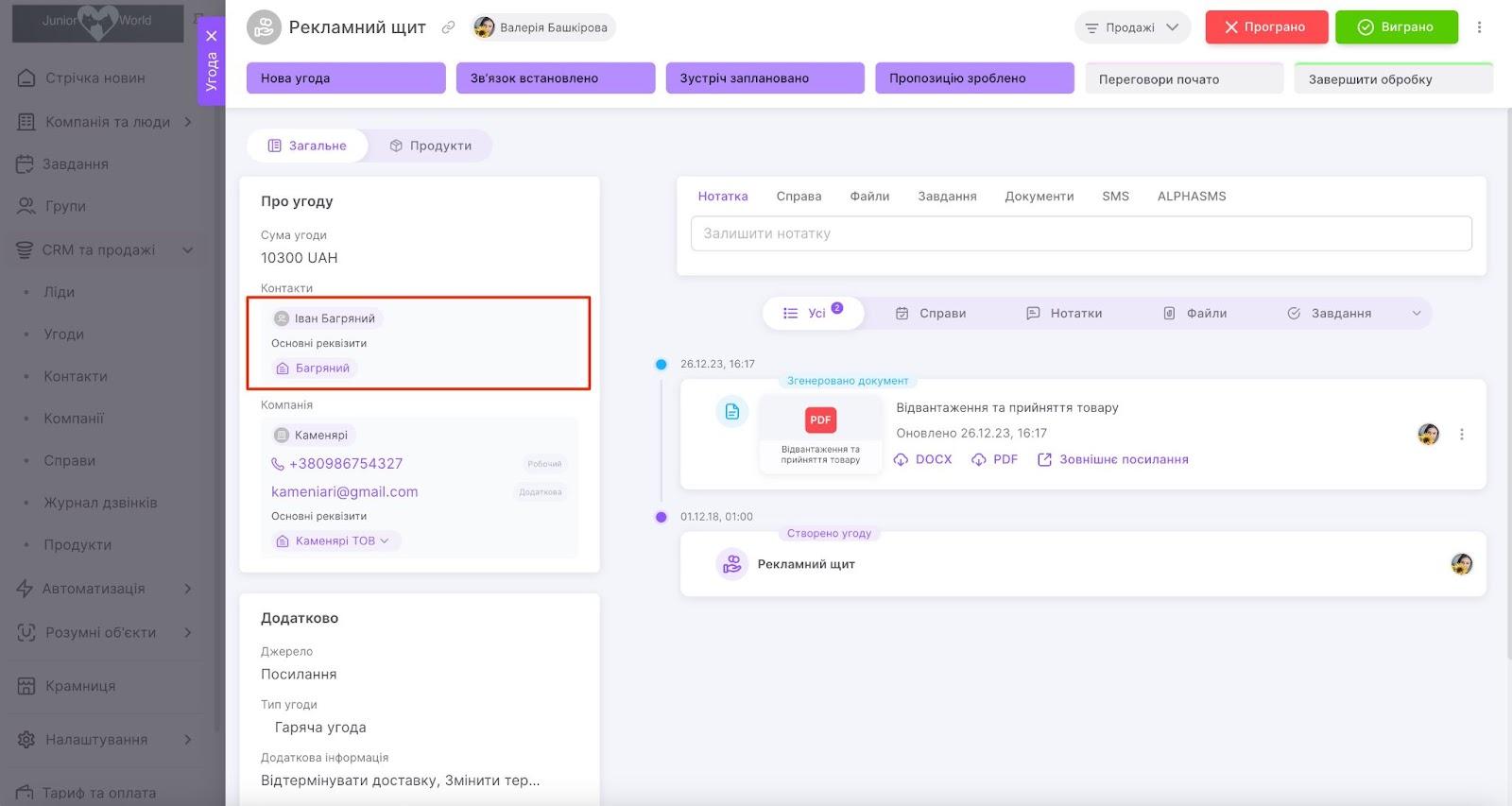This screenshot has width=1512, height=806.
Task: Open the SMS tab
Action: pos(1115,197)
